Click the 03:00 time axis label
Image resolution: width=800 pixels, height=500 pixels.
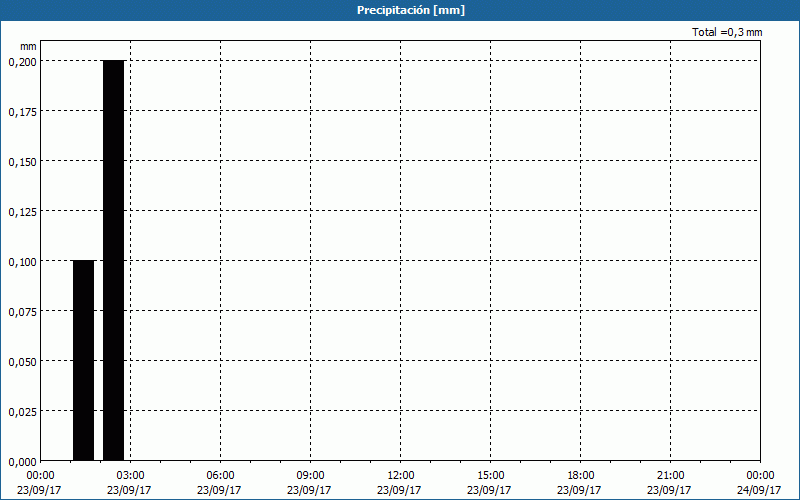tap(130, 476)
